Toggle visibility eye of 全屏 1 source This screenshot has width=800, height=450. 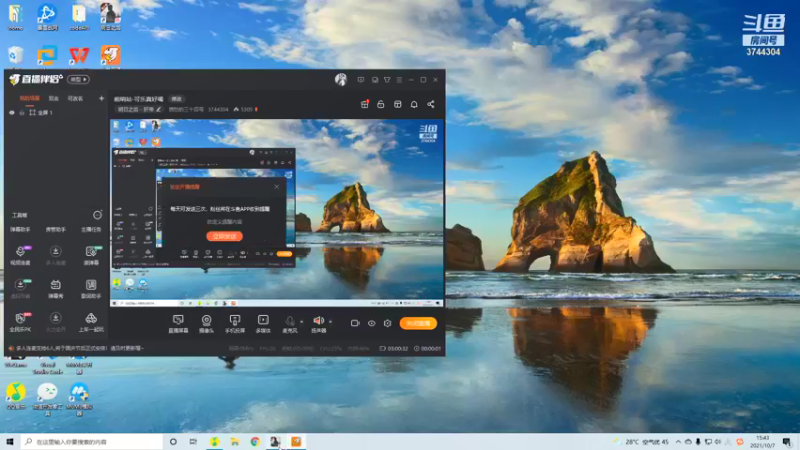point(12,113)
